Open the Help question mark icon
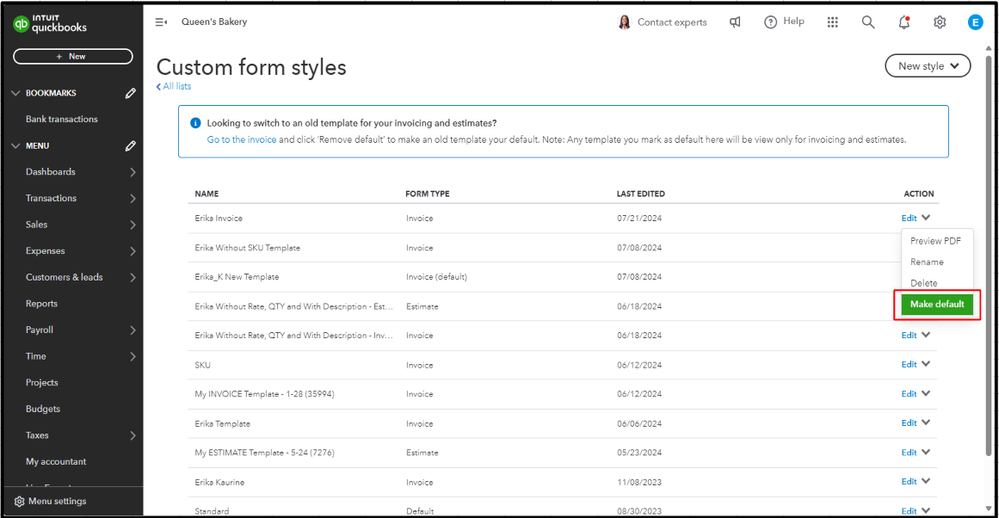This screenshot has height=518, width=999. point(771,22)
